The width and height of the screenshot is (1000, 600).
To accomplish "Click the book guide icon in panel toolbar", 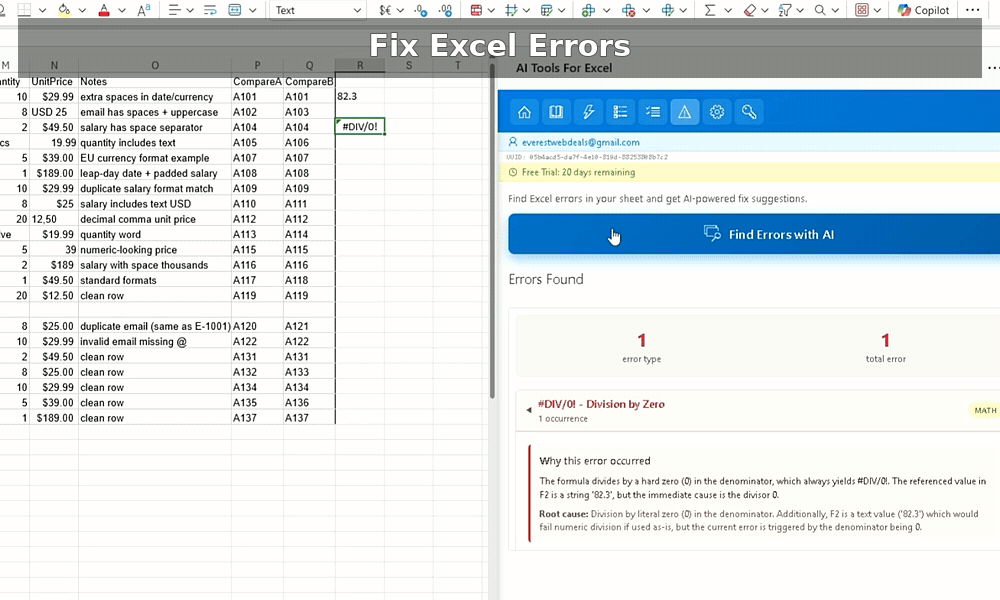I will (x=556, y=112).
